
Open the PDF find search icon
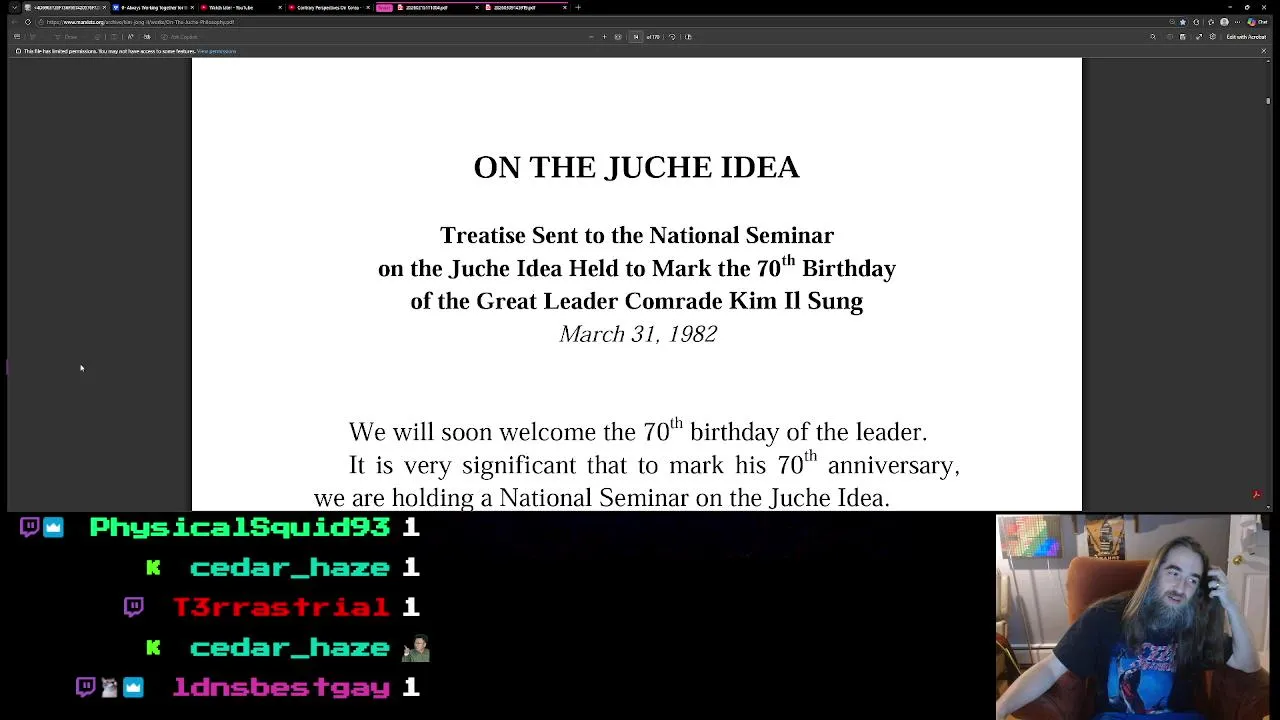coord(1152,37)
